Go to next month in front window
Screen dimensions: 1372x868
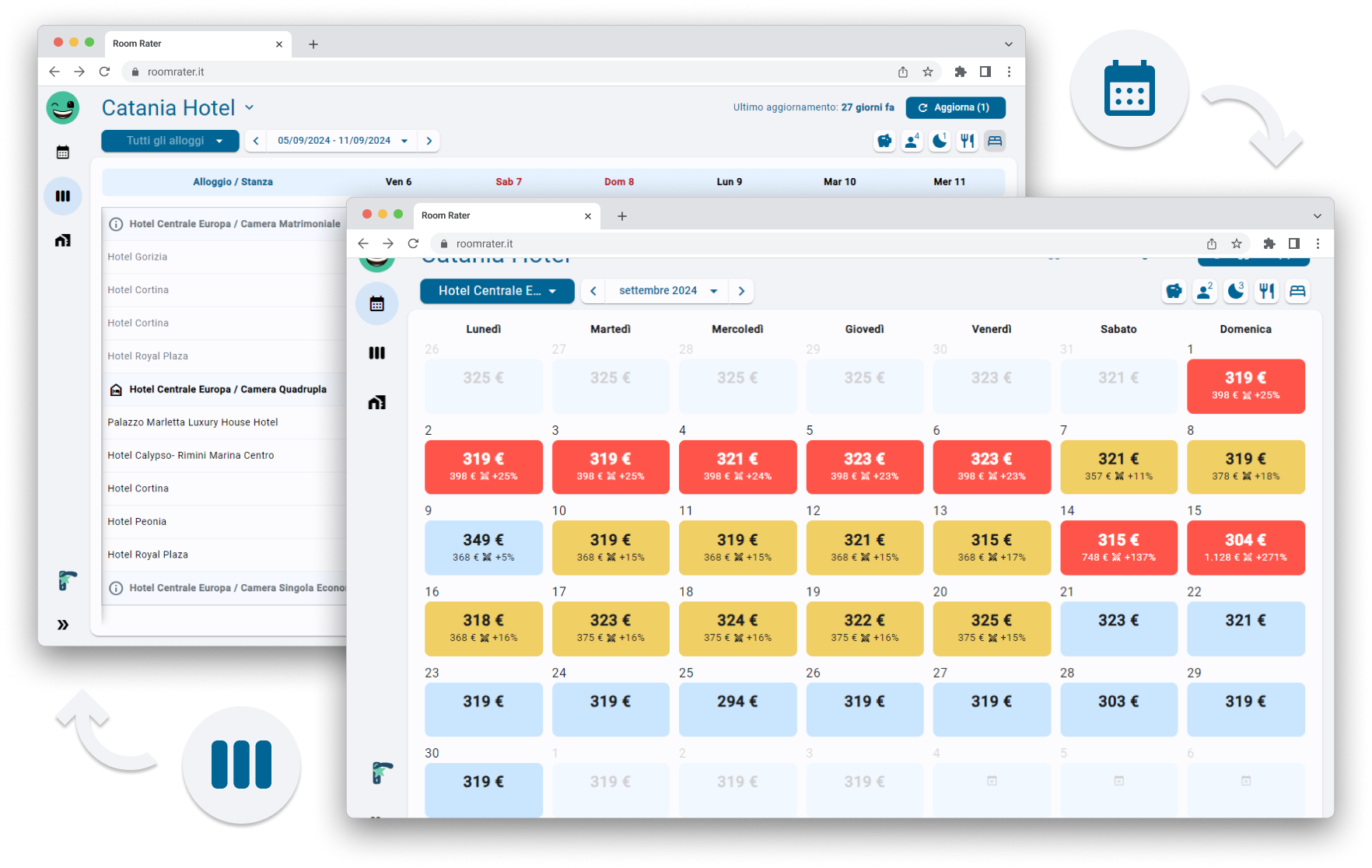(x=741, y=291)
